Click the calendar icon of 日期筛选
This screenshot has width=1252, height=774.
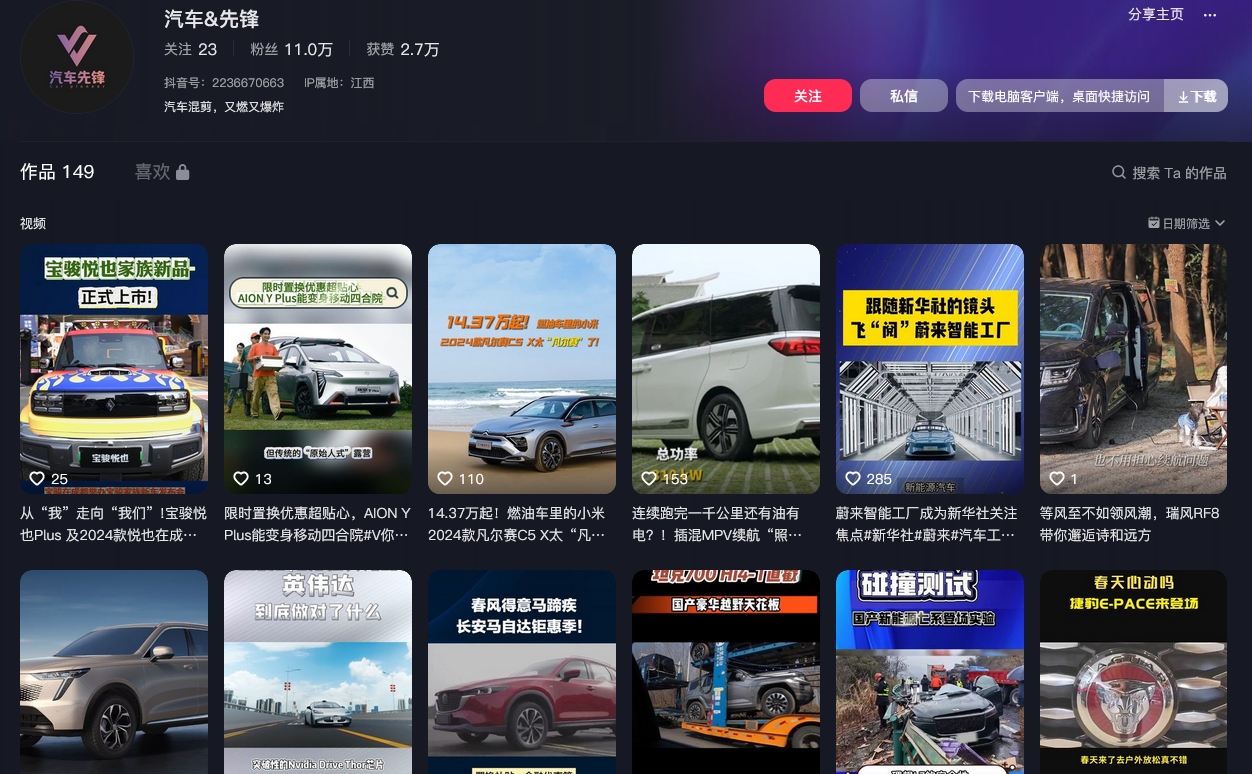(1154, 223)
